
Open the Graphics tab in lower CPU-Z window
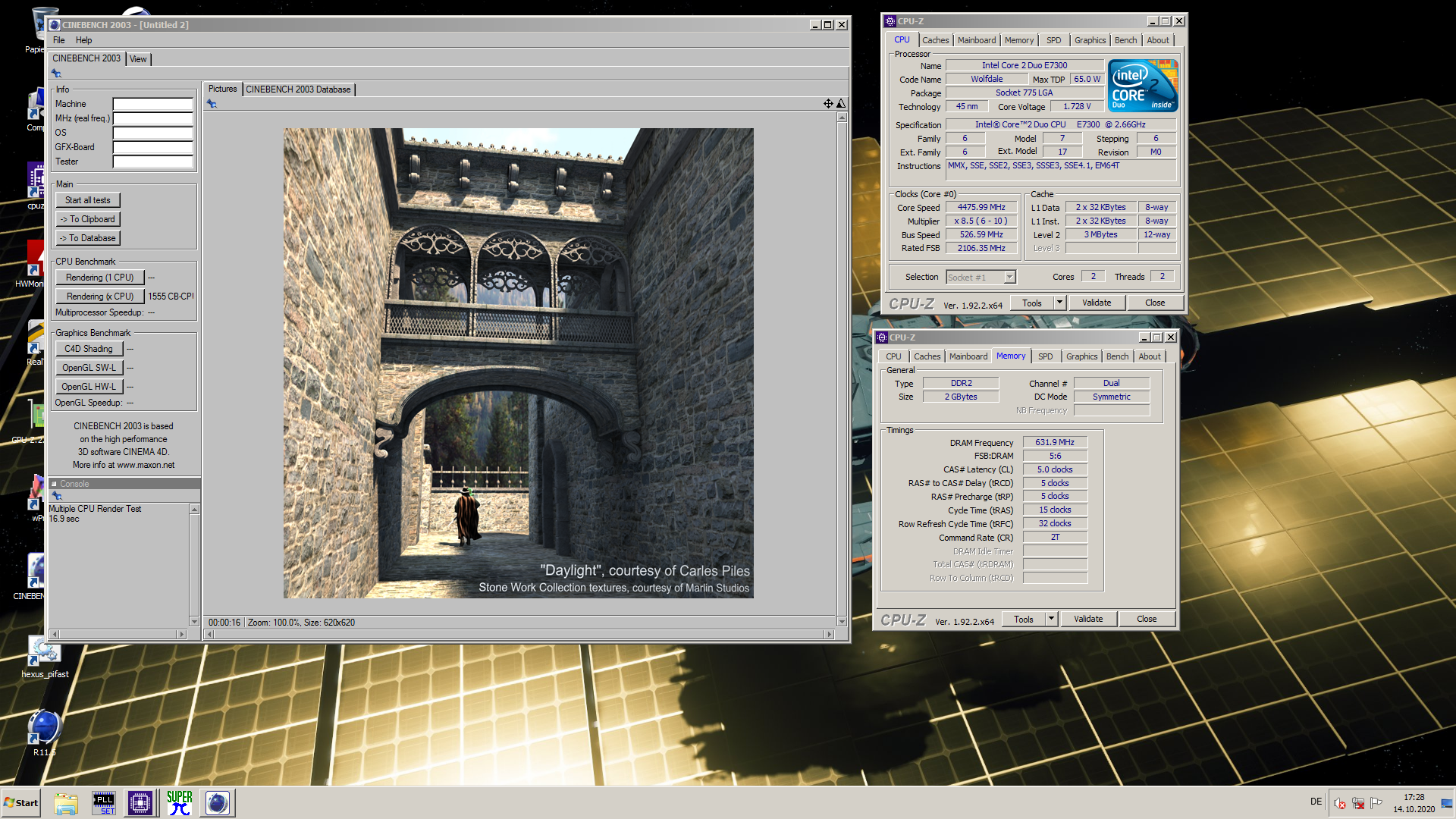pos(1081,356)
